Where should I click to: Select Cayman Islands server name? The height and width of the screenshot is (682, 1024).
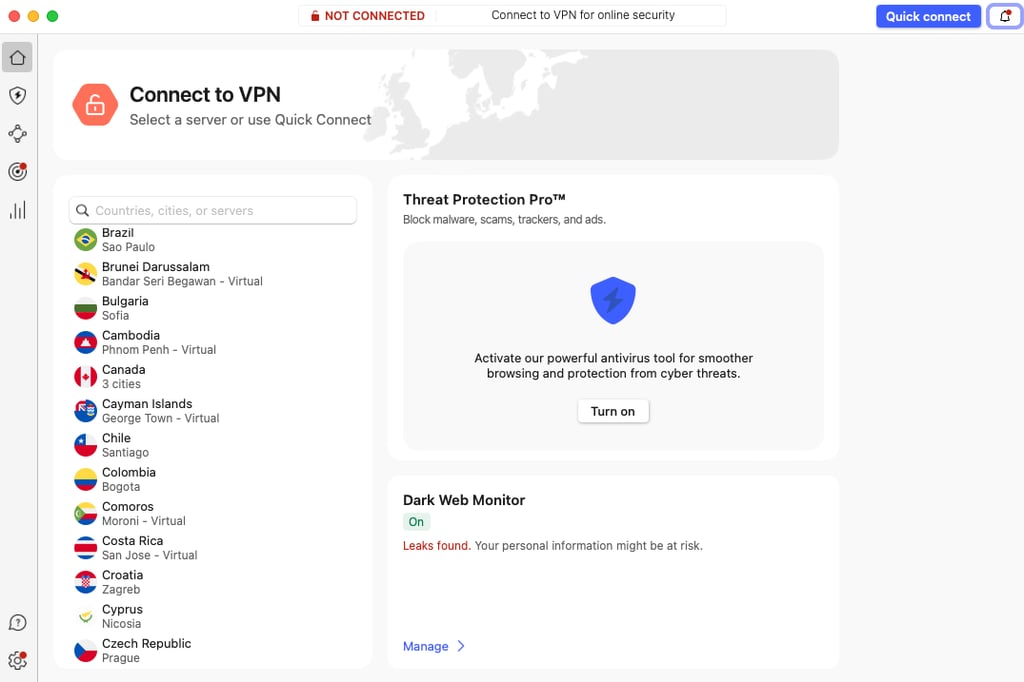pos(147,404)
